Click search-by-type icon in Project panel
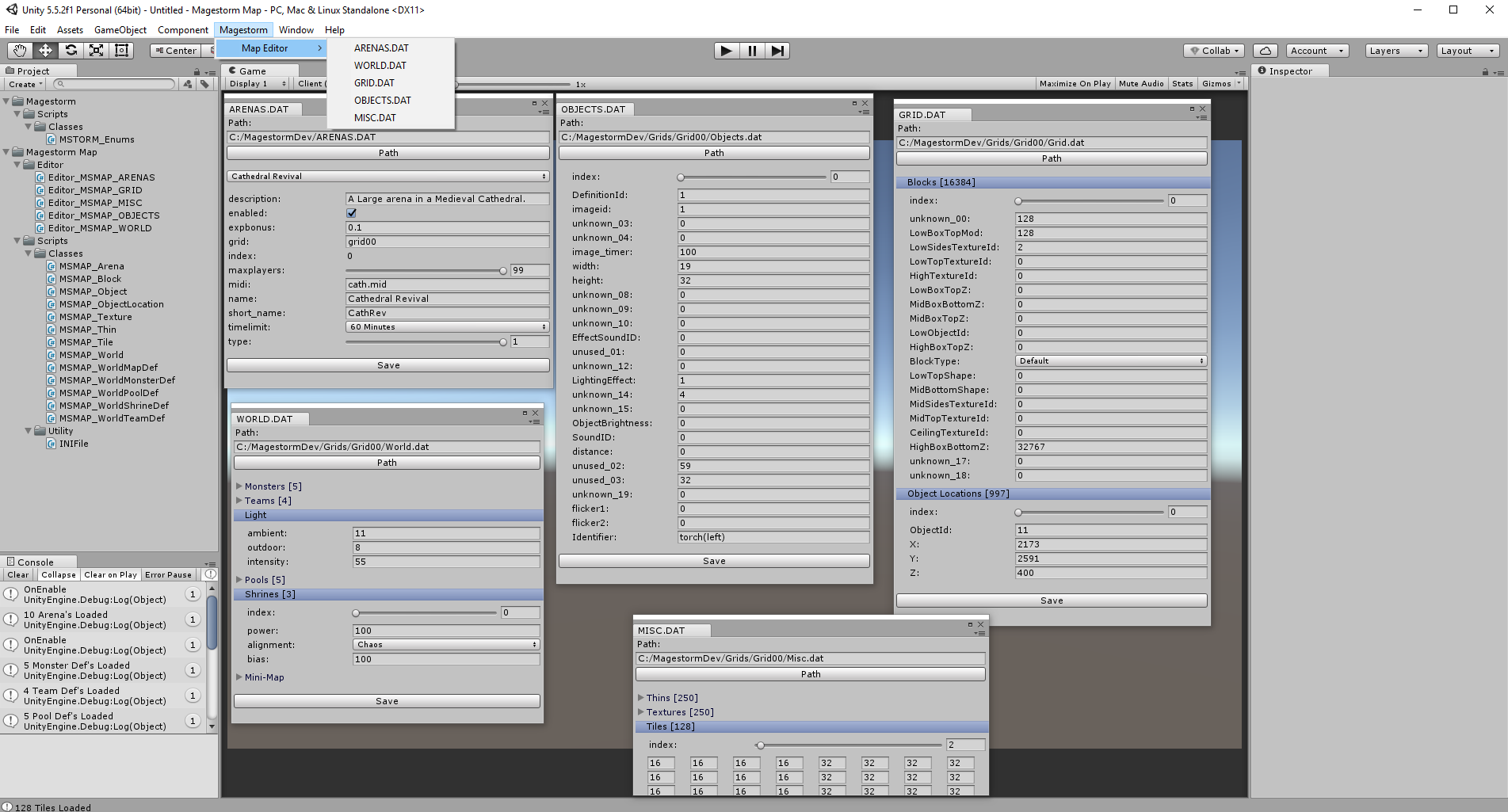The width and height of the screenshot is (1508, 812). 188,84
